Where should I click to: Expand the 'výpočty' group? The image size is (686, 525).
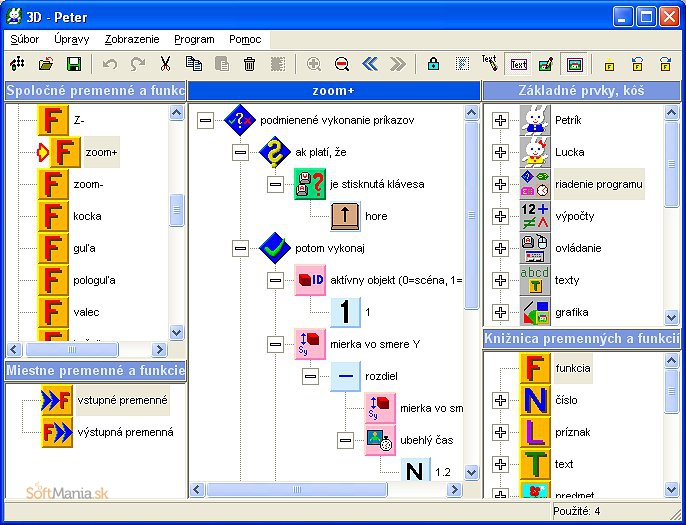tap(501, 216)
